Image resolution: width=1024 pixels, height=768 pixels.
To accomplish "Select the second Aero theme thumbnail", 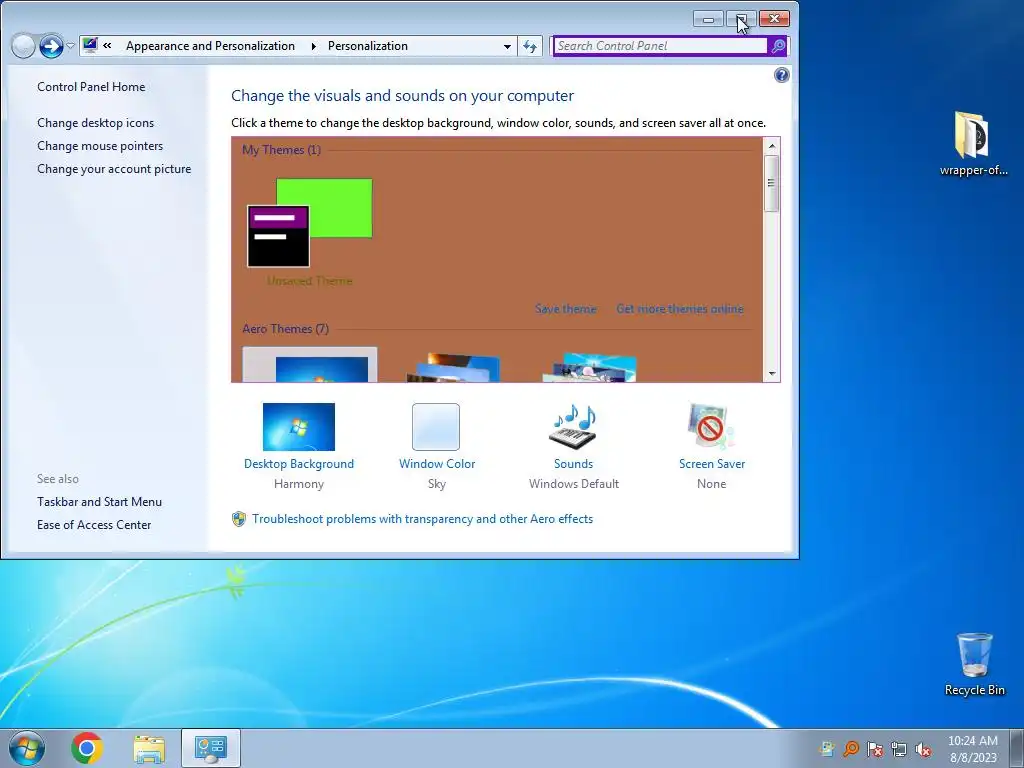I will pyautogui.click(x=453, y=368).
